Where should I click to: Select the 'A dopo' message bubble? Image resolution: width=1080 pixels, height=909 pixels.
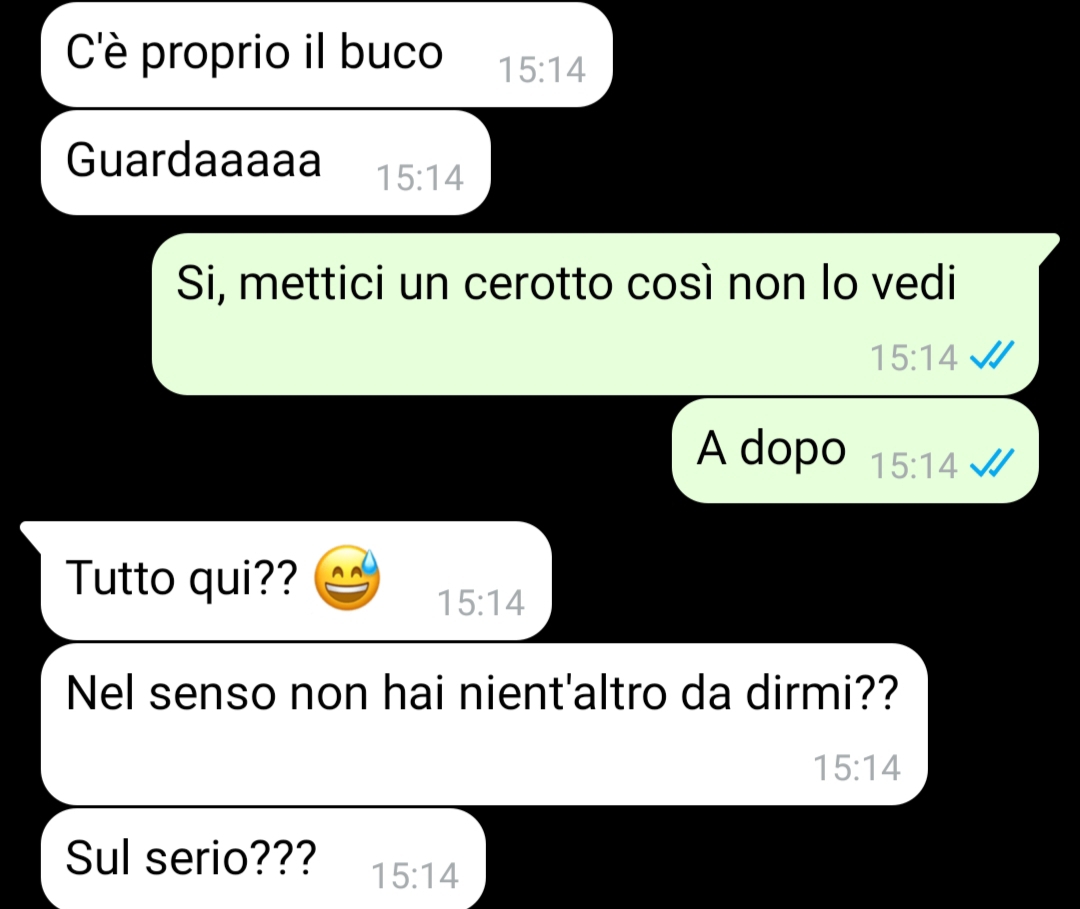coord(855,450)
